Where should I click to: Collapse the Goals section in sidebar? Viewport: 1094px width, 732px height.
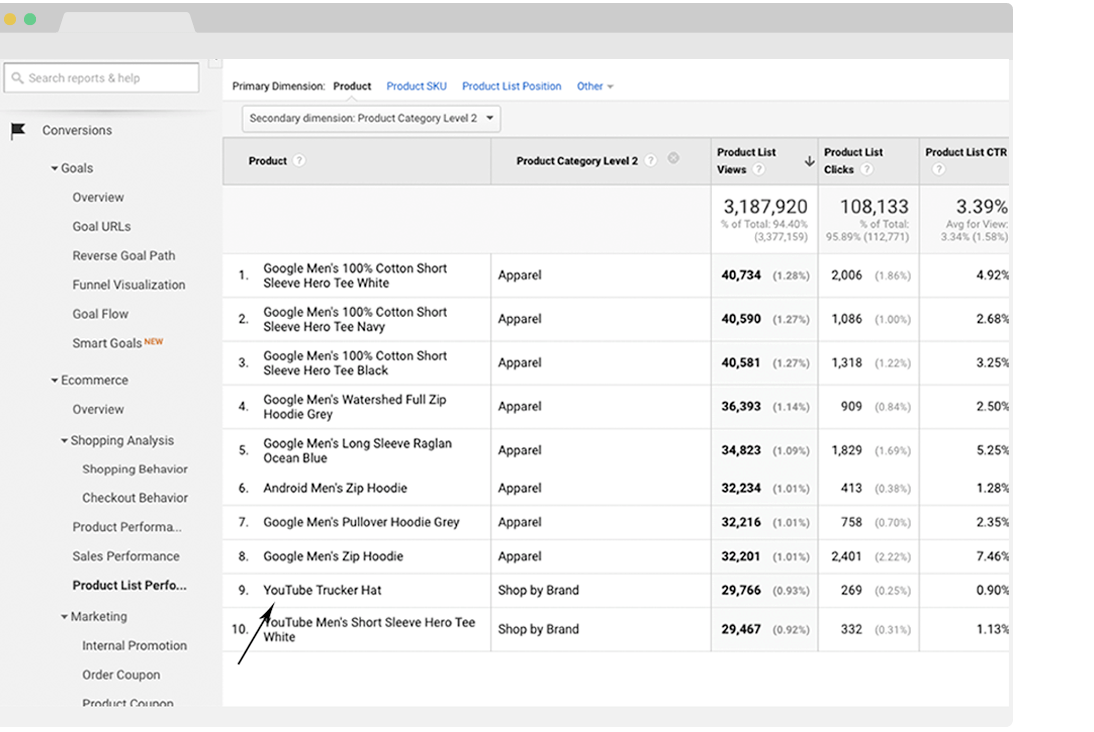[55, 169]
